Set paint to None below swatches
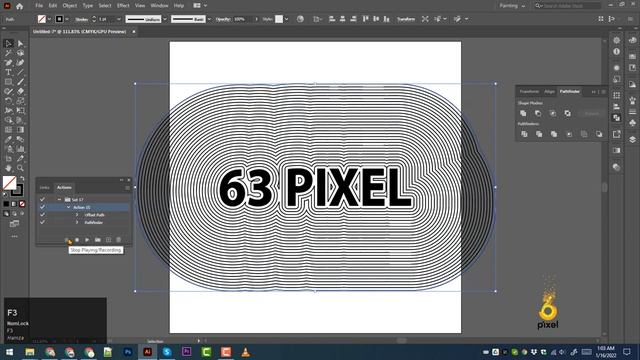 (22, 204)
